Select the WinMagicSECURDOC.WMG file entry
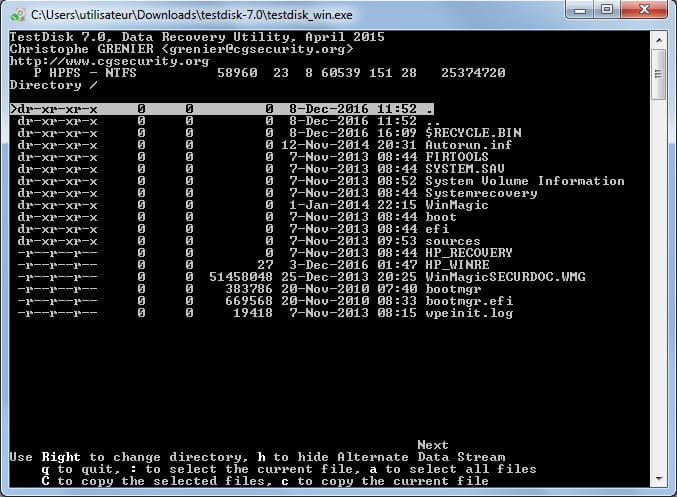Image resolution: width=677 pixels, height=497 pixels. 301,277
